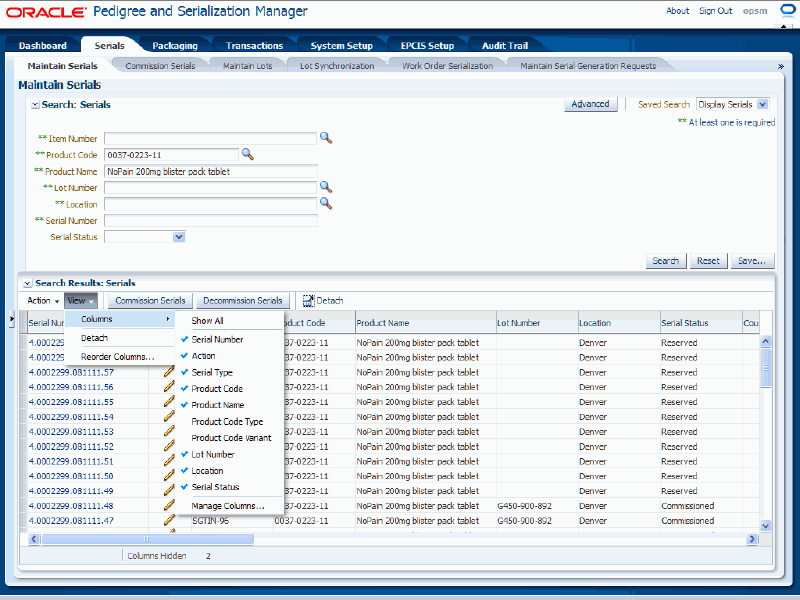Image resolution: width=800 pixels, height=600 pixels.
Task: Open Lot Number search lookup icon
Action: pos(326,187)
